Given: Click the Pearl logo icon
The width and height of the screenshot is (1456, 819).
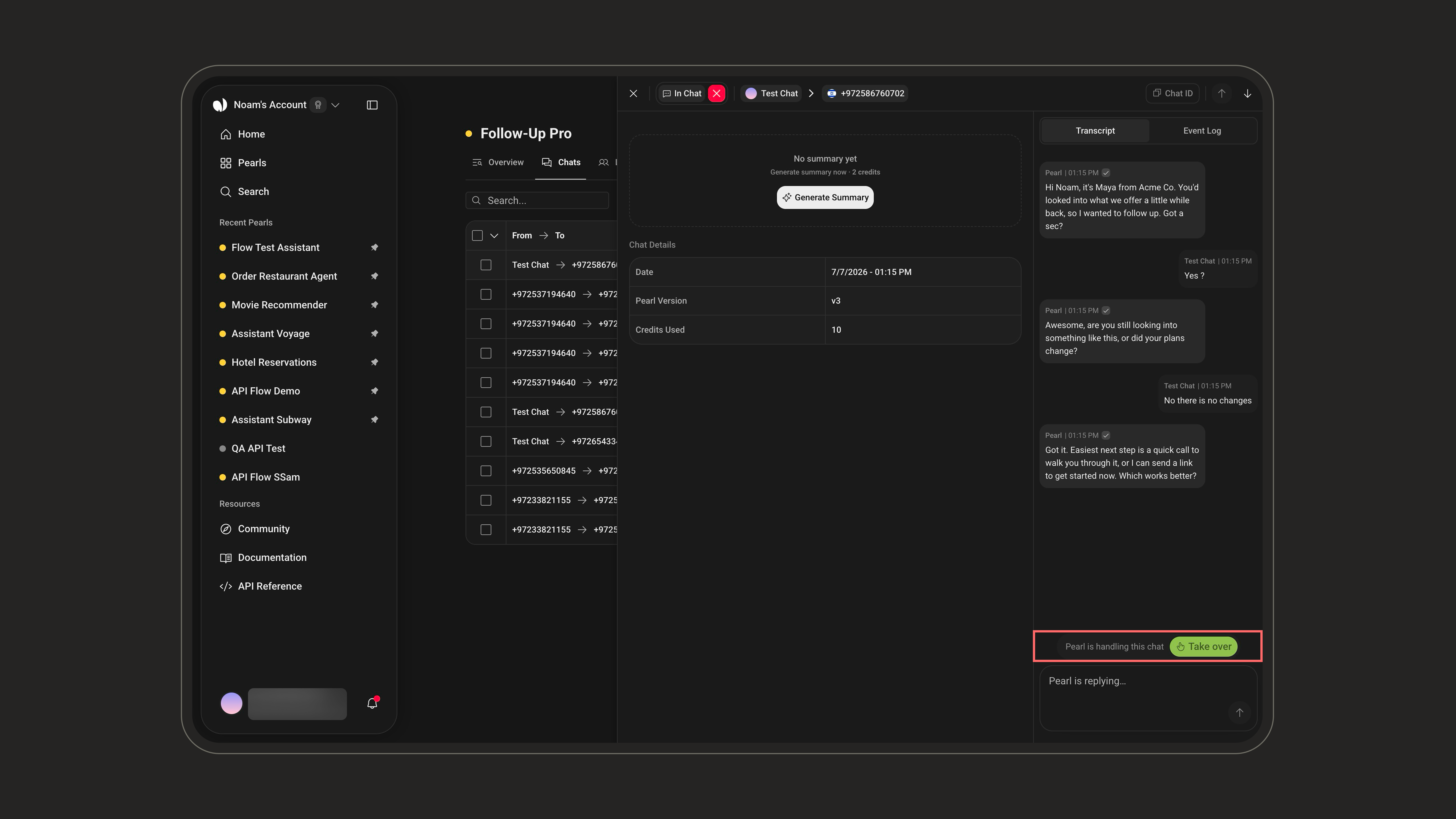Looking at the screenshot, I should pyautogui.click(x=220, y=105).
